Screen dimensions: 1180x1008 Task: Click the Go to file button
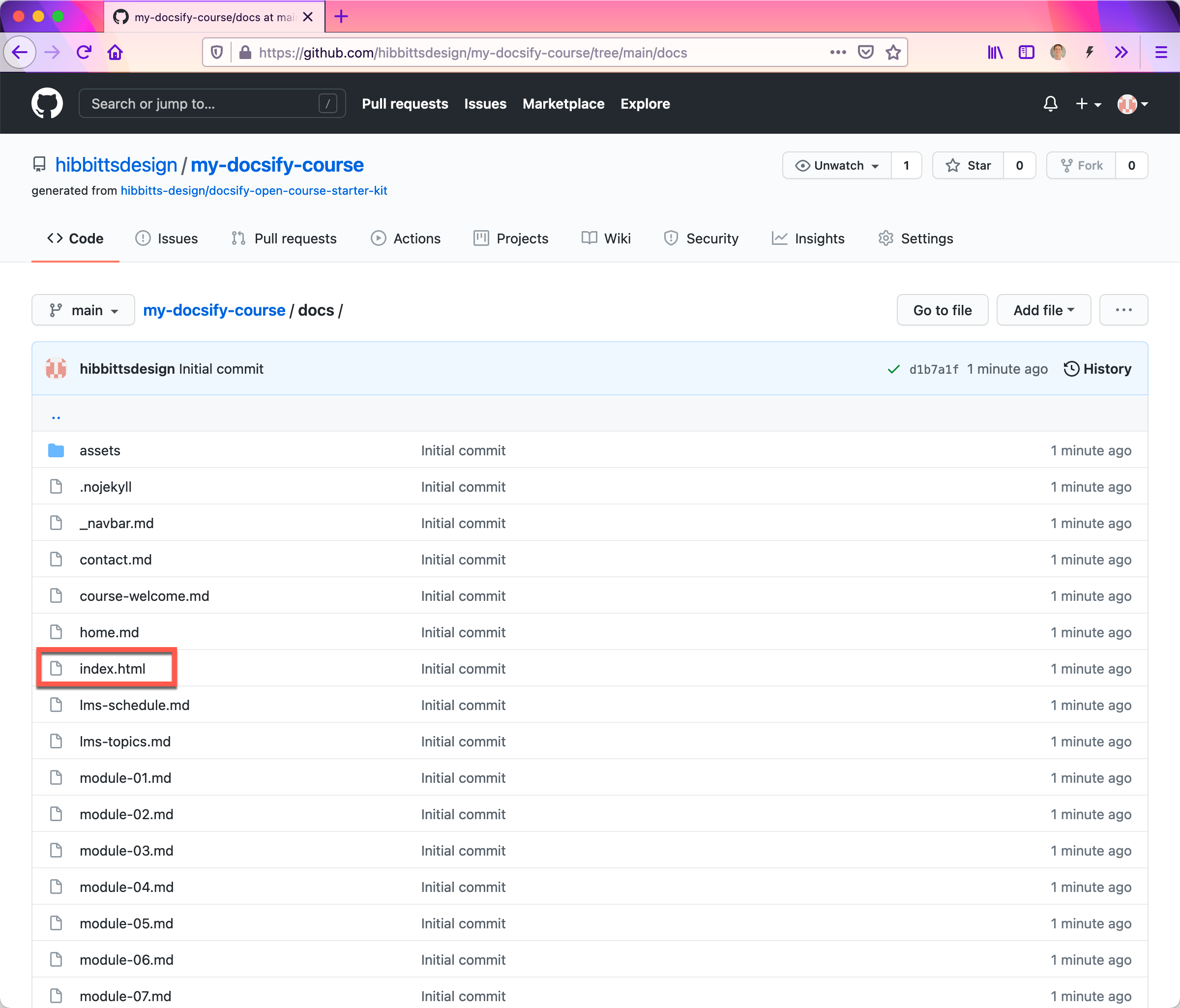[x=942, y=310]
